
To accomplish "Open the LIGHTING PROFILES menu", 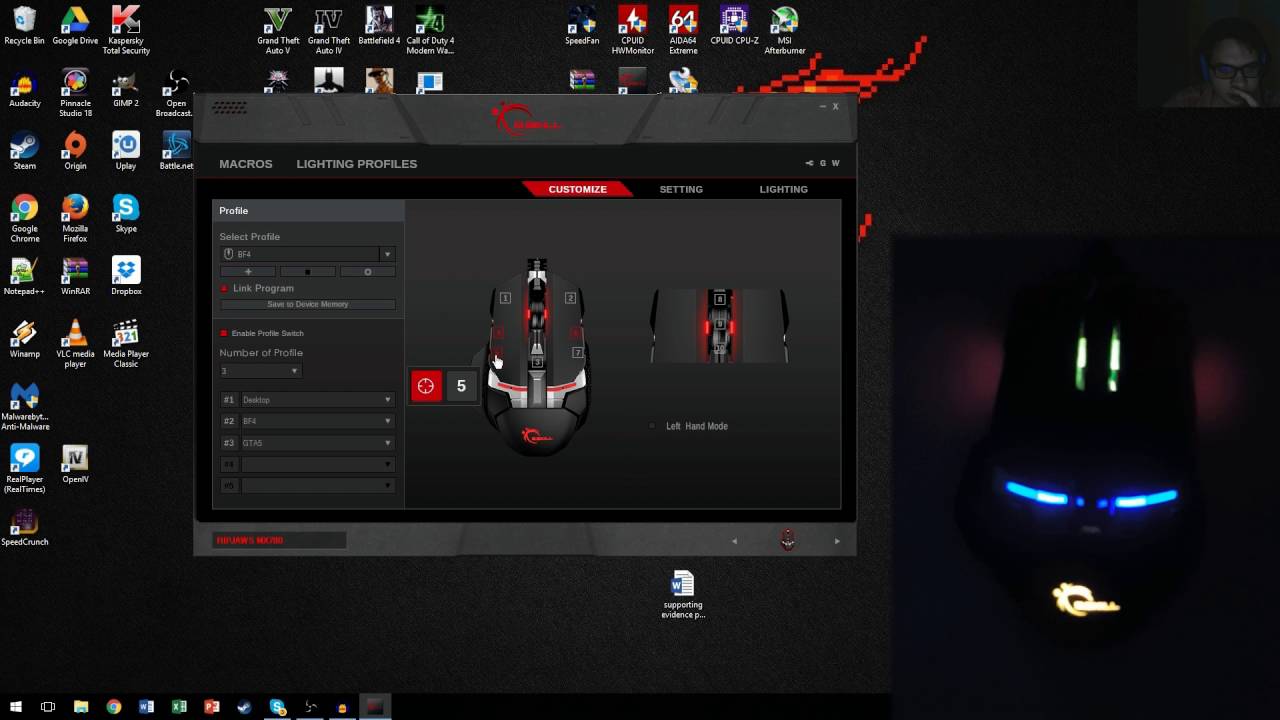I will 357,164.
